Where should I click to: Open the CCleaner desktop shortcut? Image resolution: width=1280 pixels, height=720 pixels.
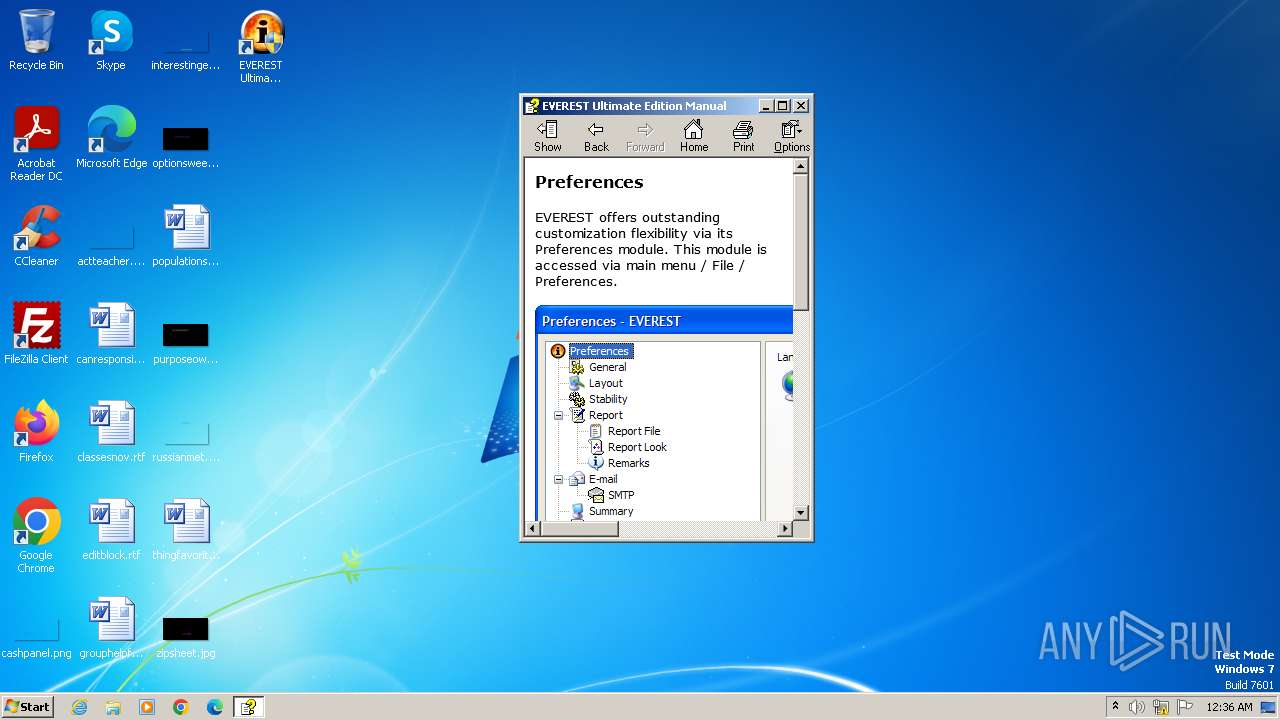click(x=36, y=236)
